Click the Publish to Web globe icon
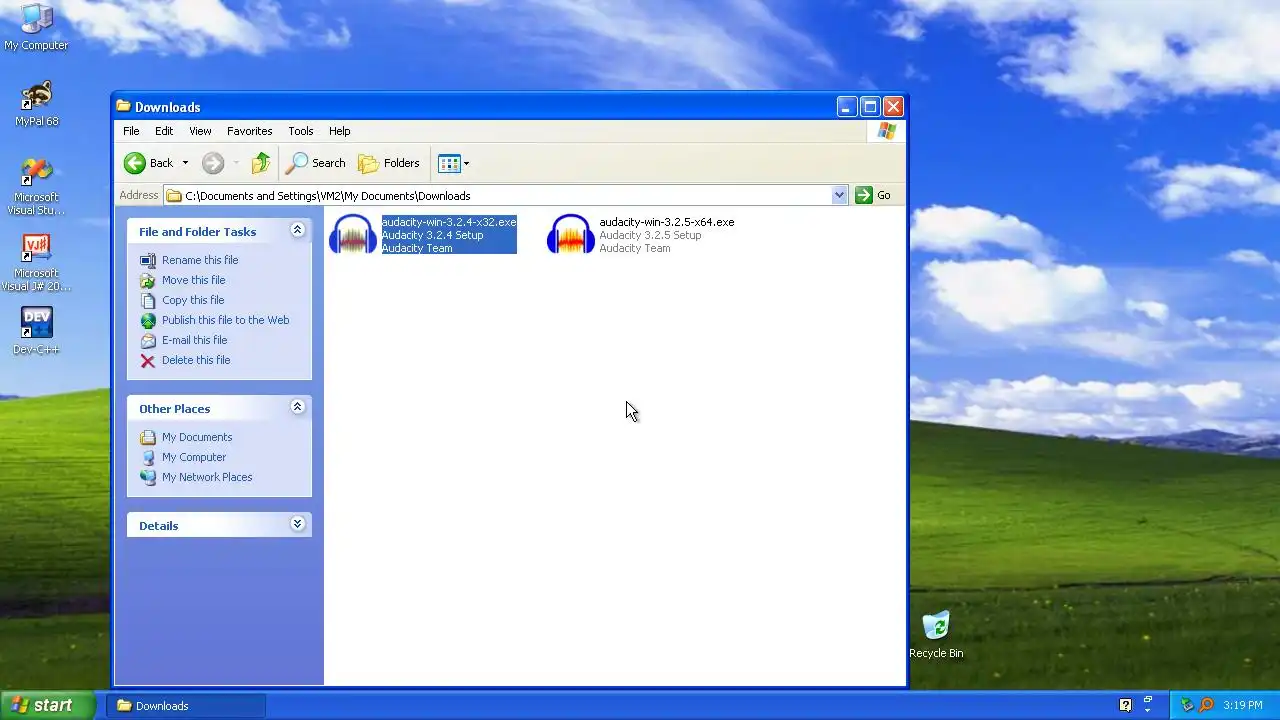This screenshot has width=1280, height=720. (148, 320)
